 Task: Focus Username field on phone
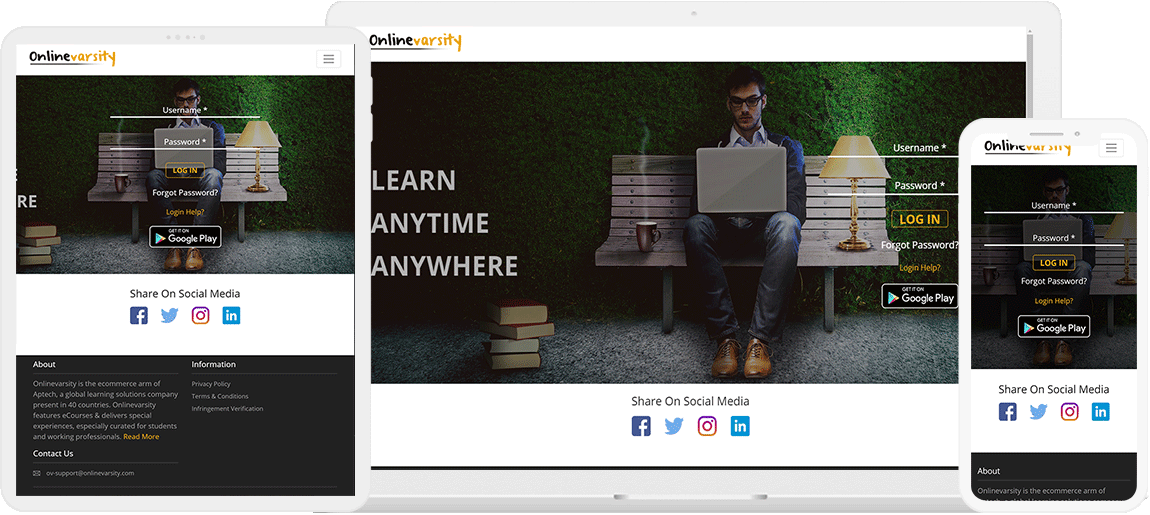coord(1054,206)
